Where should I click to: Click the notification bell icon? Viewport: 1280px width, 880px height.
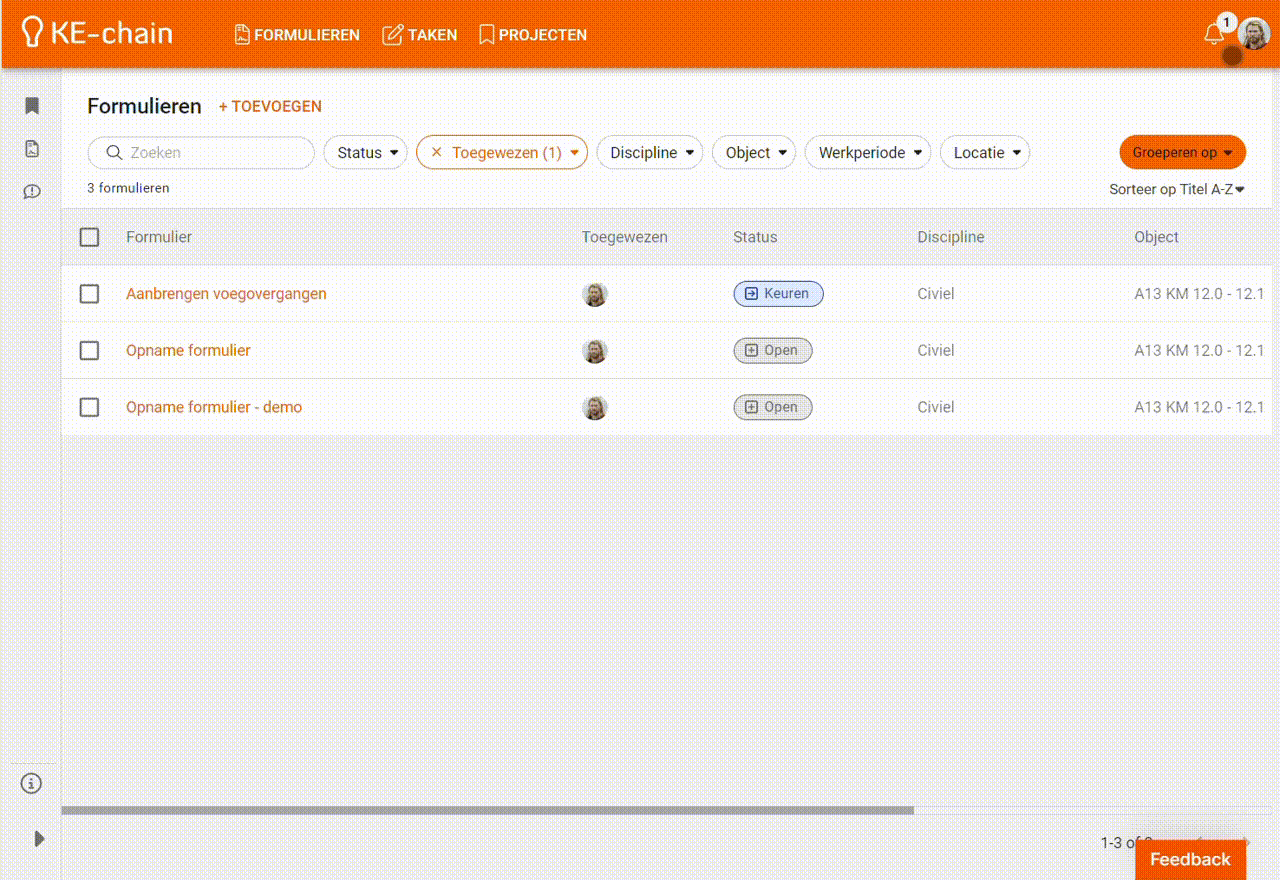coord(1214,34)
